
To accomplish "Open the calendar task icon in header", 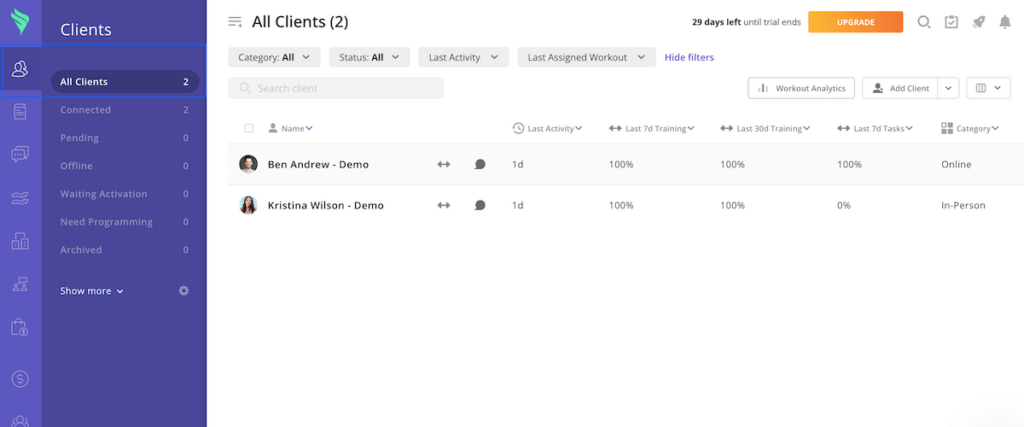I will 951,22.
